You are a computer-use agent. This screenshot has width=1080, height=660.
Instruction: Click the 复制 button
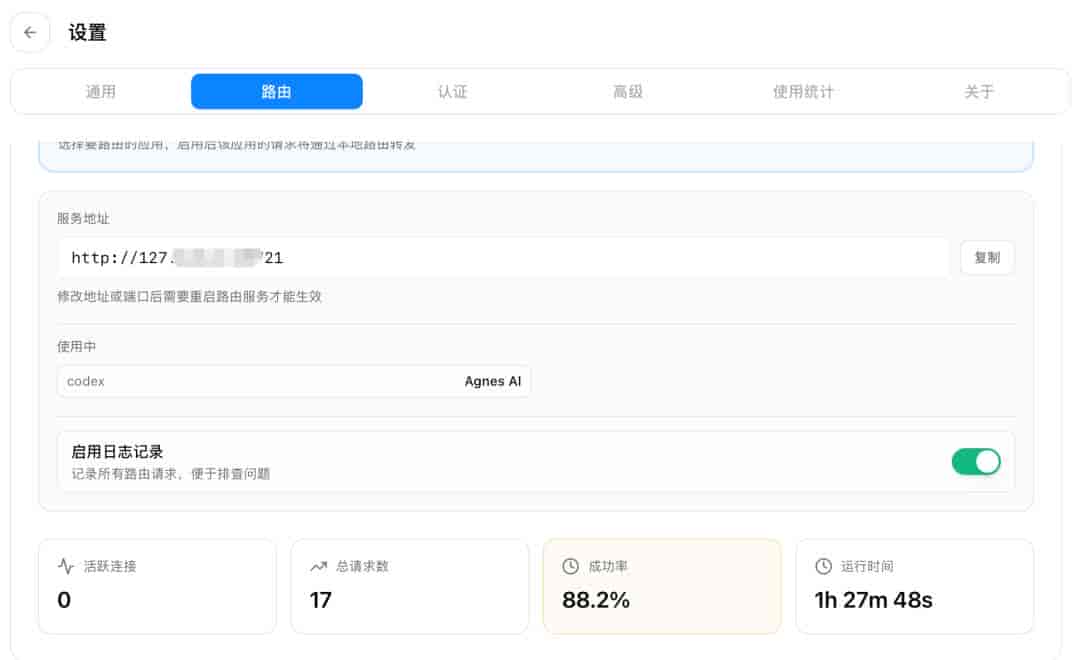987,258
